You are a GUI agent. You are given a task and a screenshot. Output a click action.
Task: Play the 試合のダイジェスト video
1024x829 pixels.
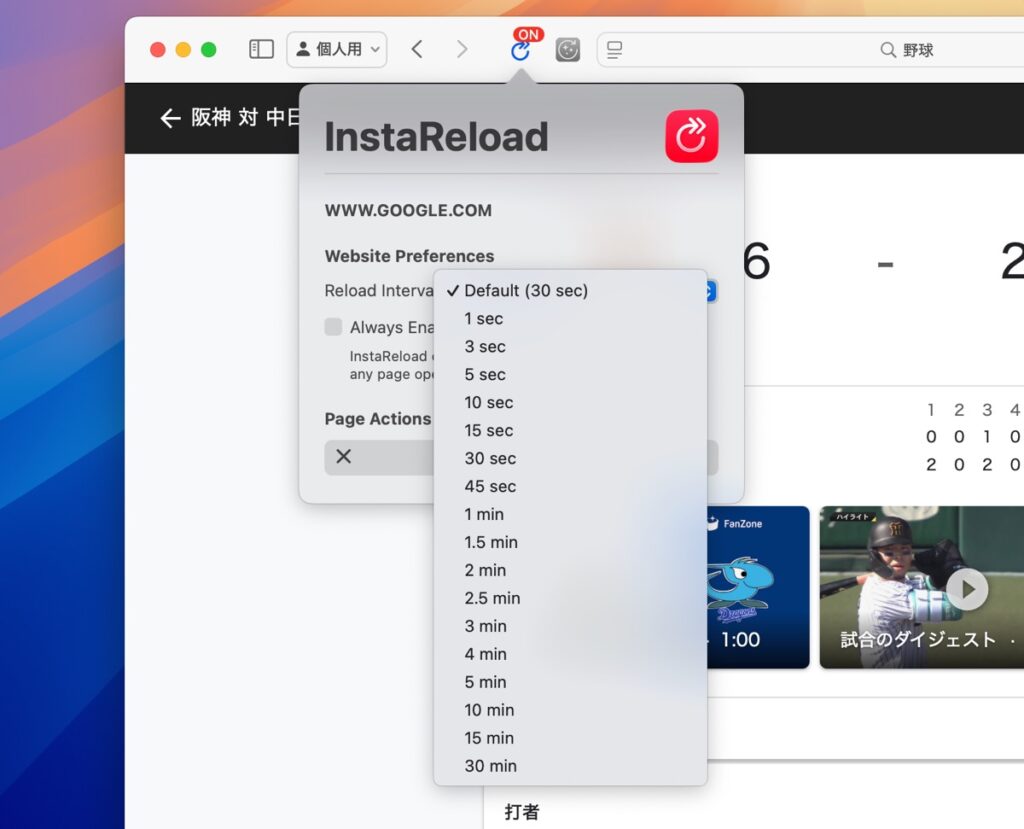tap(967, 589)
